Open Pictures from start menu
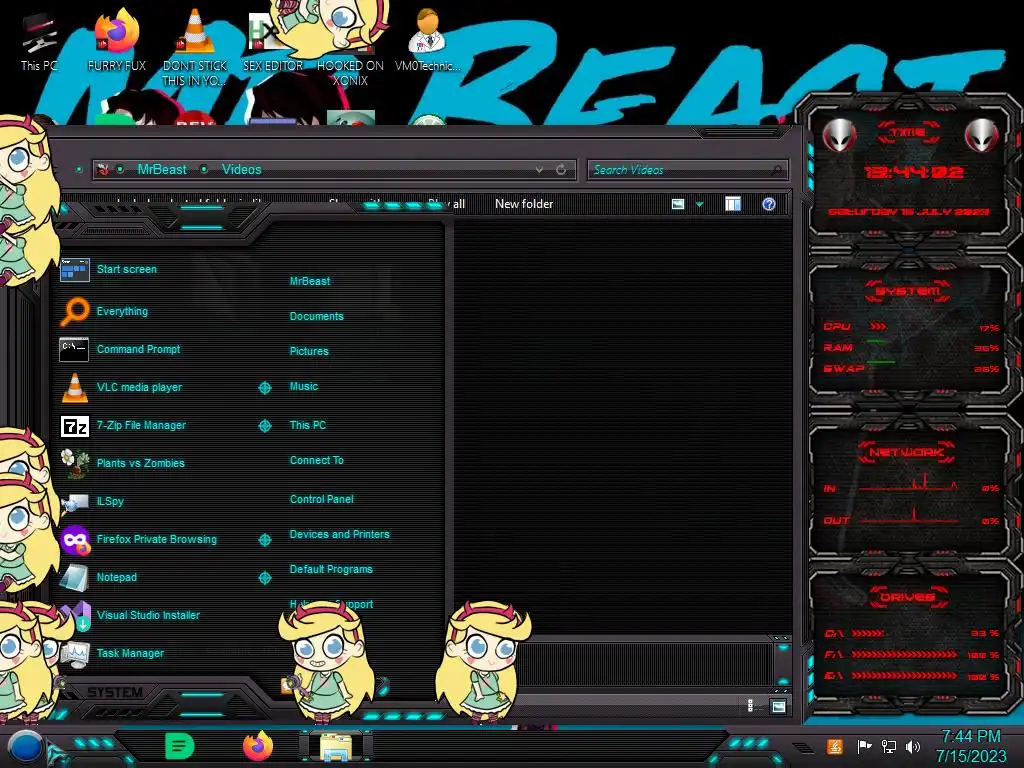This screenshot has height=768, width=1024. click(x=309, y=351)
